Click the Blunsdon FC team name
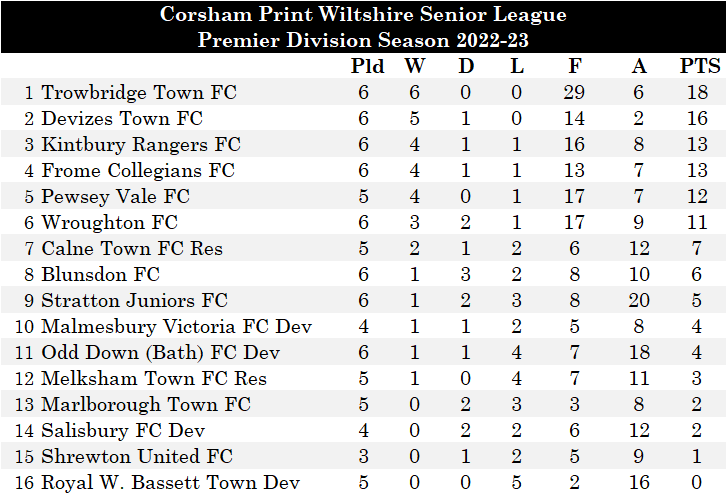The width and height of the screenshot is (726, 495). click(100, 275)
